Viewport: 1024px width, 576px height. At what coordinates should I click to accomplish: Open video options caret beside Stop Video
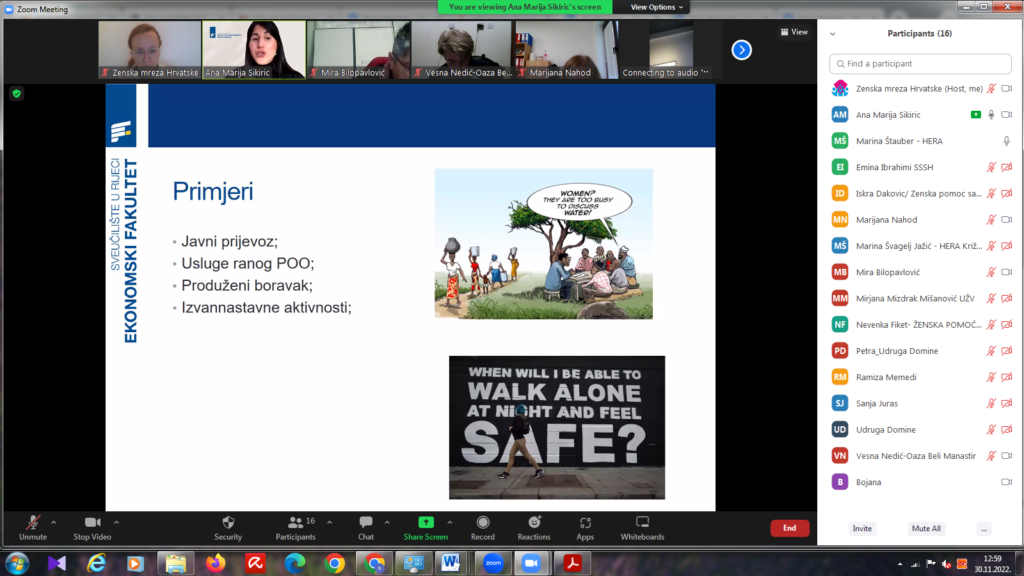[116, 522]
